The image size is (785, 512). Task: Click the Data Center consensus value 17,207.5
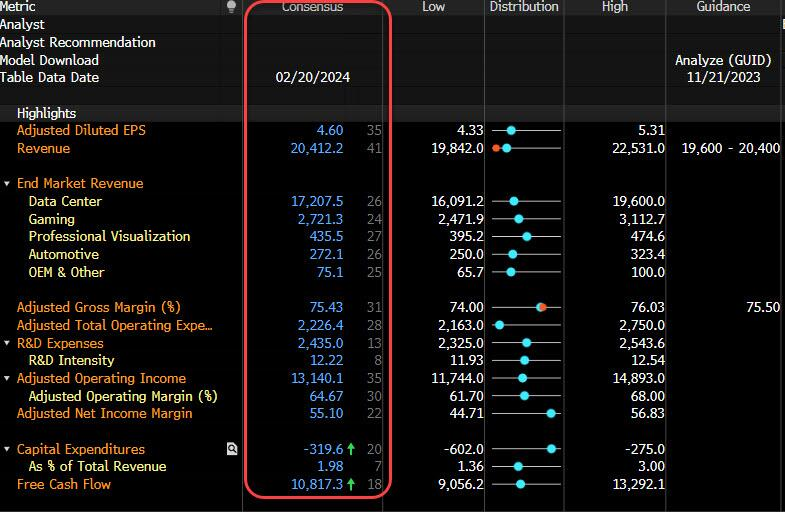click(x=317, y=201)
